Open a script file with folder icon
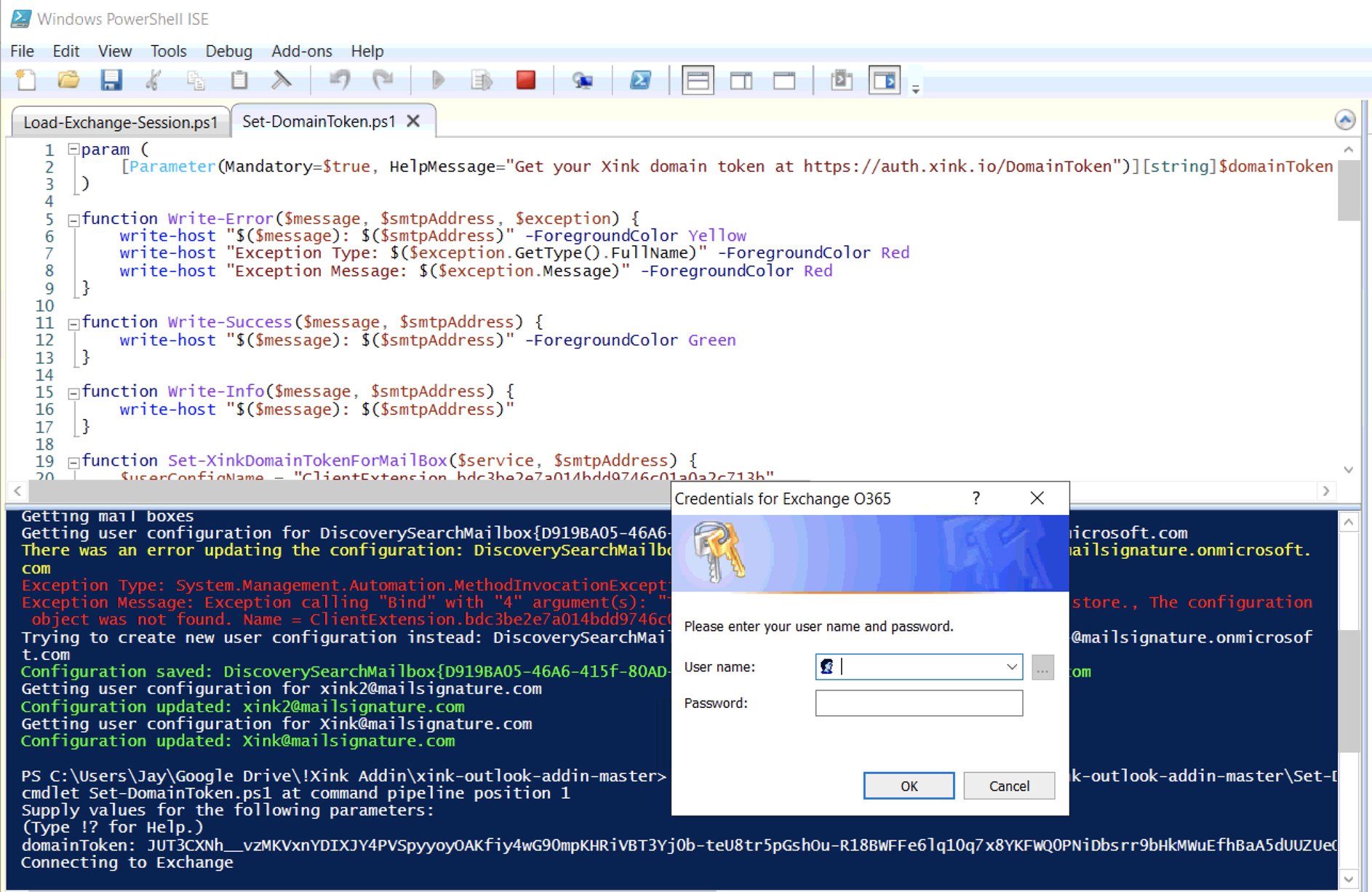1372x892 pixels. pyautogui.click(x=68, y=79)
